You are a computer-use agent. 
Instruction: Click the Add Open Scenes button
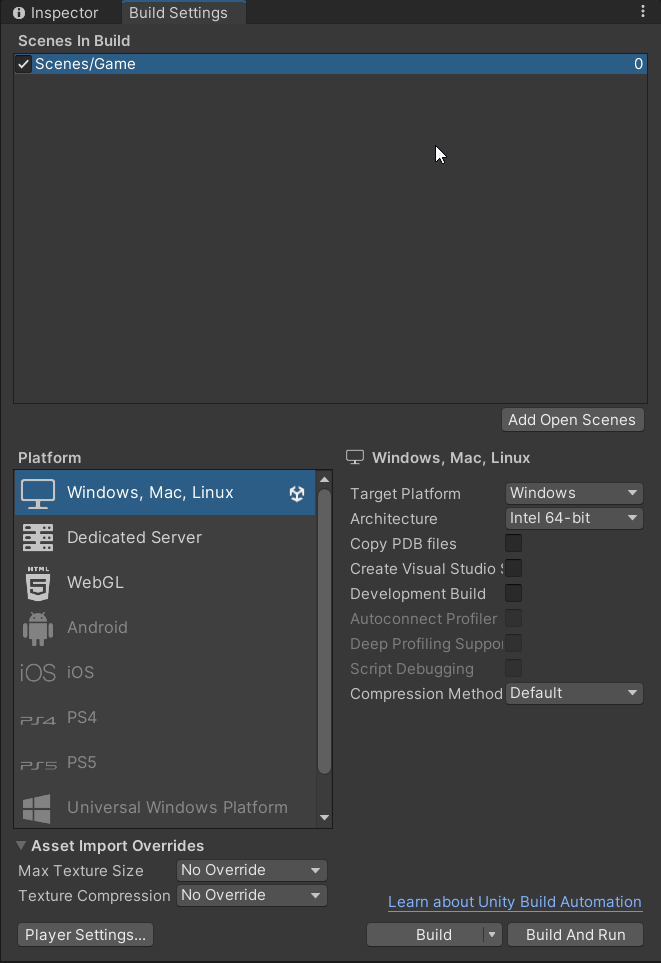click(572, 420)
